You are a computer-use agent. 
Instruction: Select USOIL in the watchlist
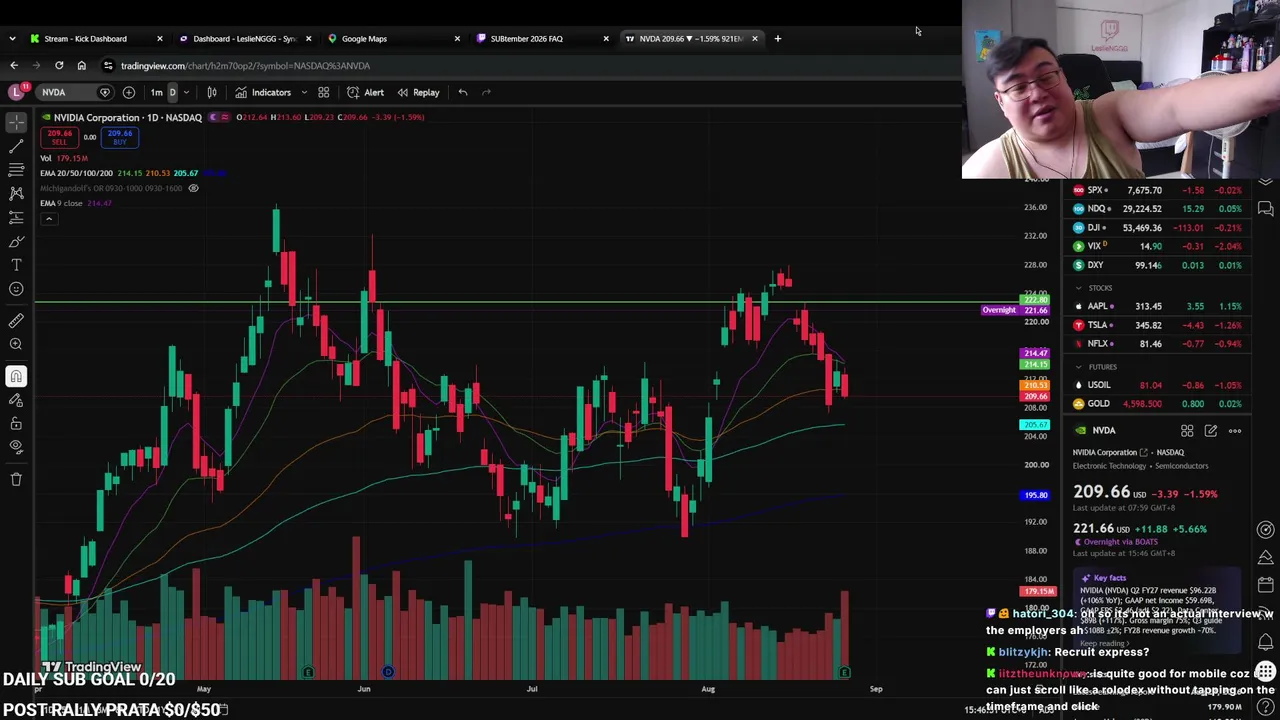(1158, 385)
